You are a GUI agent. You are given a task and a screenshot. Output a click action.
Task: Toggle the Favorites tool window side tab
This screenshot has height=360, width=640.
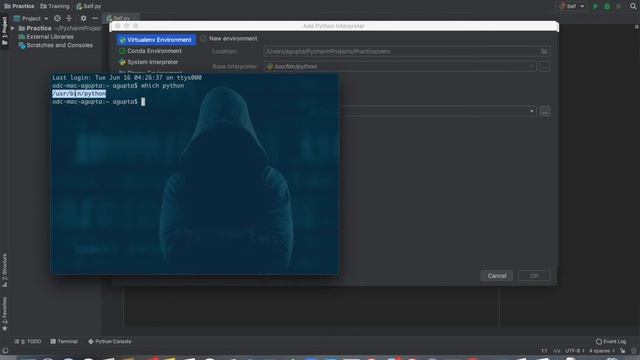[x=4, y=314]
